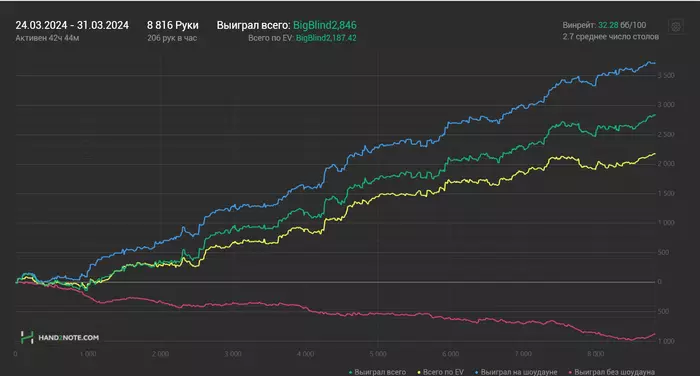Click the 4 000 x-axis label
Screen dimensions: 700x376
pos(305,354)
